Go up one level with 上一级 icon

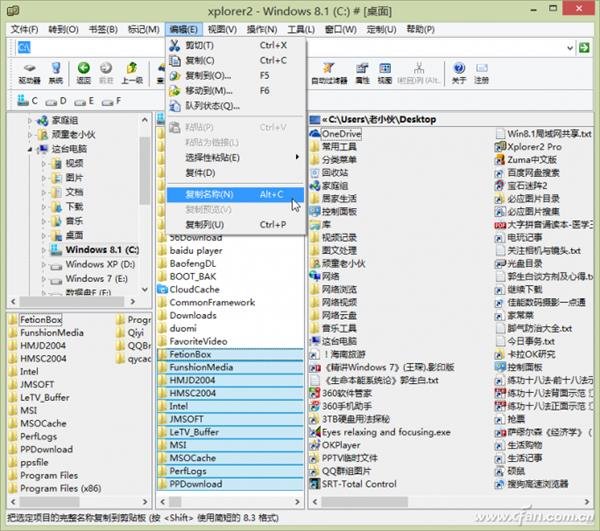click(x=132, y=73)
